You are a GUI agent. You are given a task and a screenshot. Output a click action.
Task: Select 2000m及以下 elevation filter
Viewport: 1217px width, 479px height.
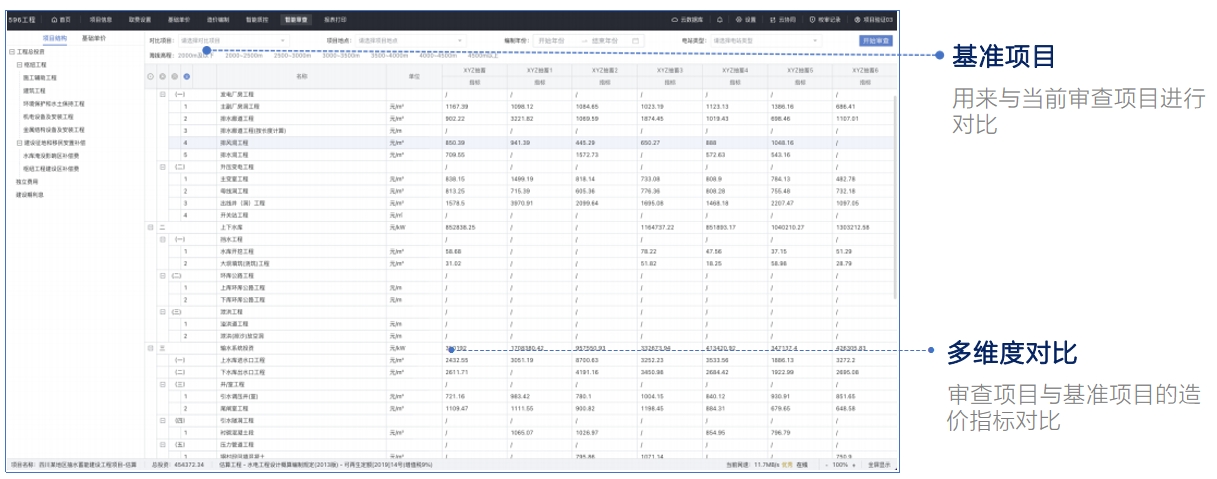point(195,55)
